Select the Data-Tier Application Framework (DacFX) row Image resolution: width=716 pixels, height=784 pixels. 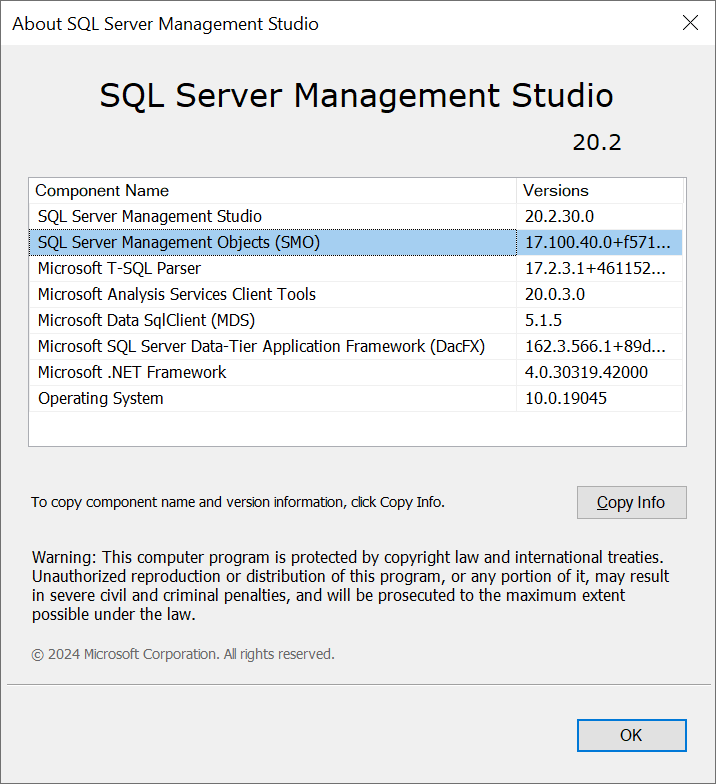pyautogui.click(x=356, y=346)
